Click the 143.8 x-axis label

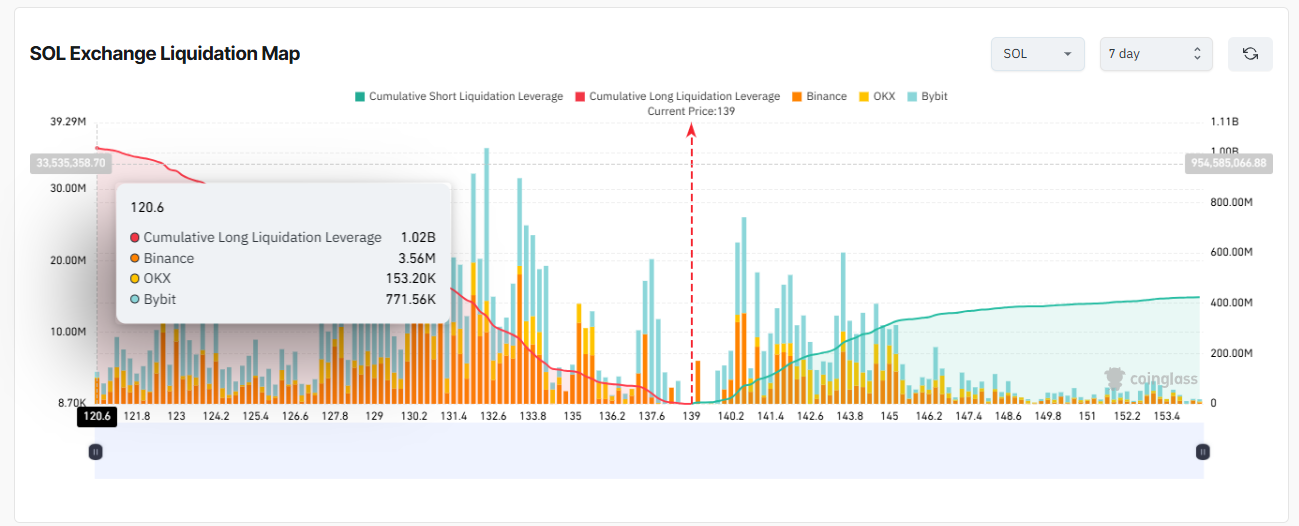click(850, 416)
